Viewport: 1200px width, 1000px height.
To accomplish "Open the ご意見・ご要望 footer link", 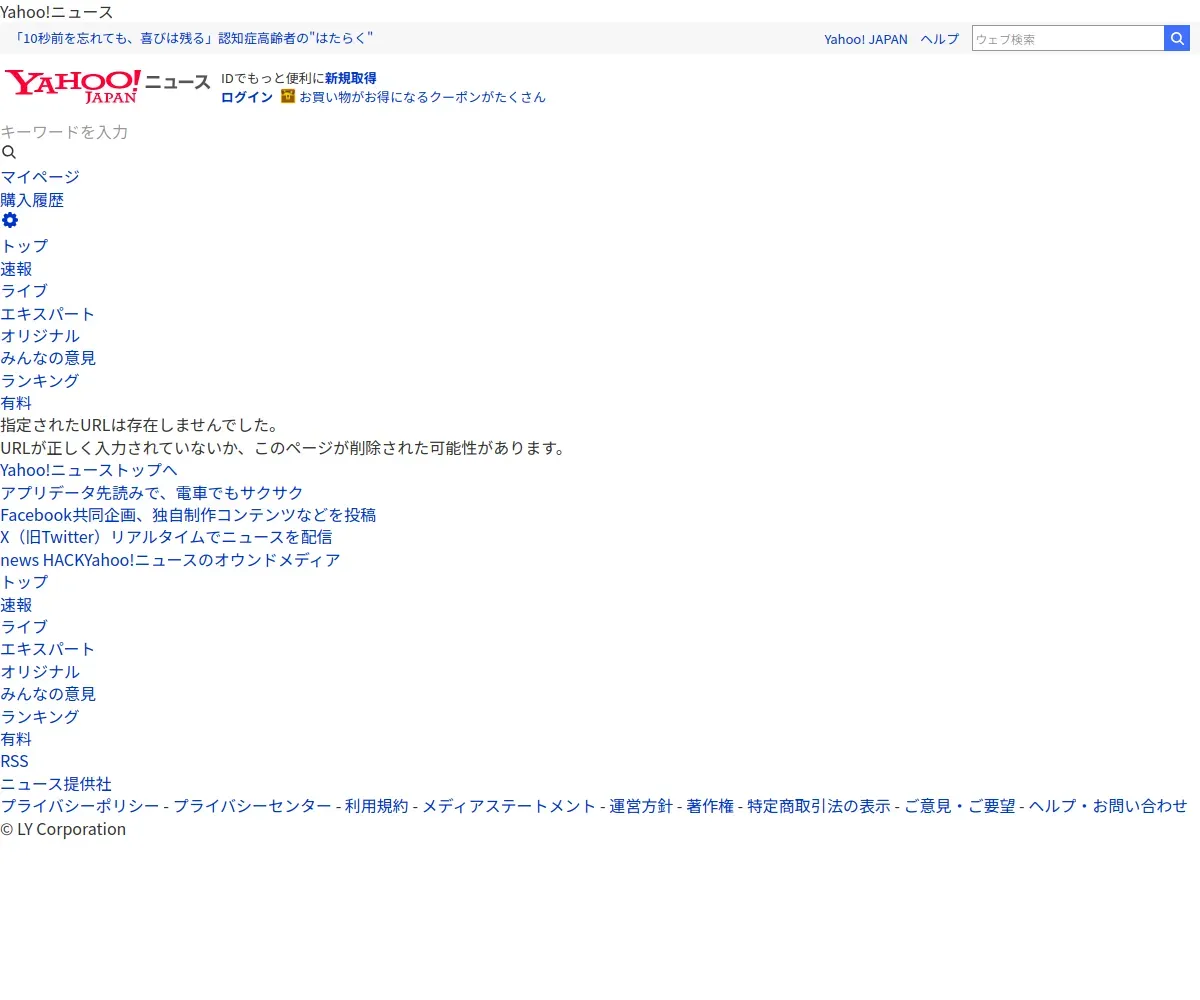I will click(960, 806).
